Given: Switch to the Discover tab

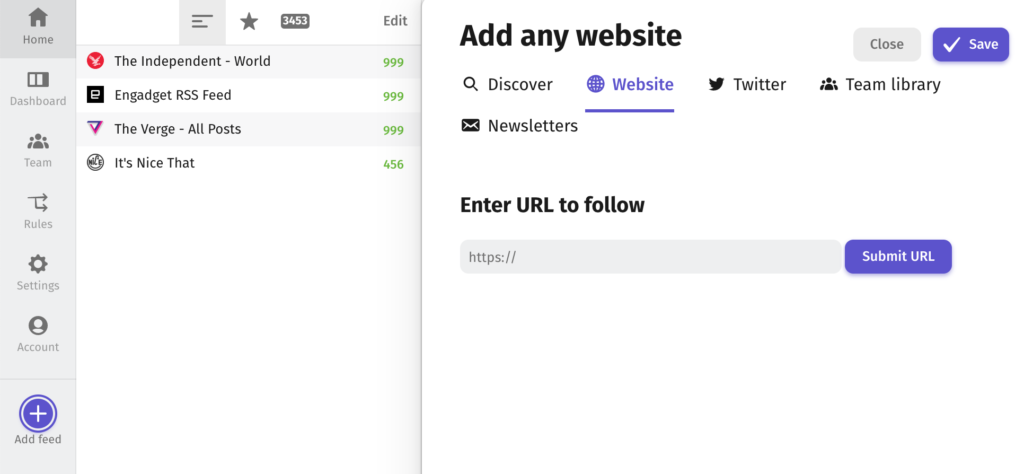Looking at the screenshot, I should (x=507, y=84).
